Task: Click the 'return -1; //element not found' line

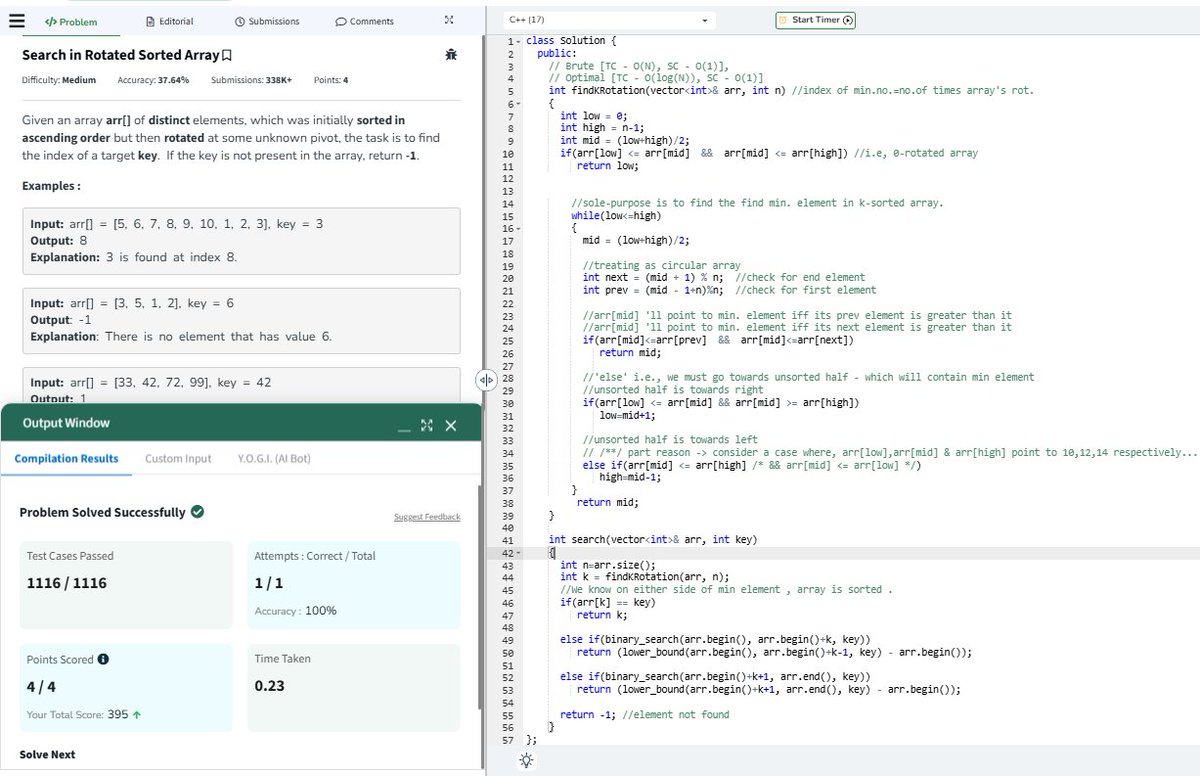Action: [x=644, y=715]
